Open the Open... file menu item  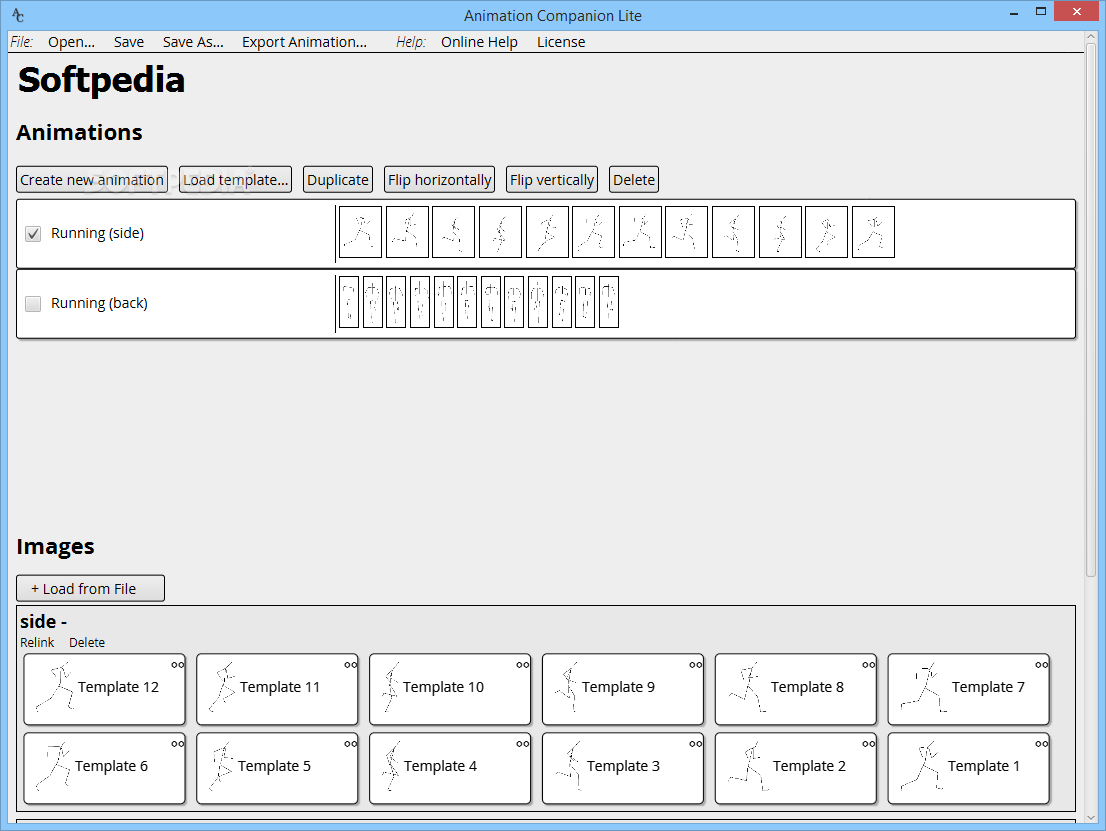pos(71,42)
